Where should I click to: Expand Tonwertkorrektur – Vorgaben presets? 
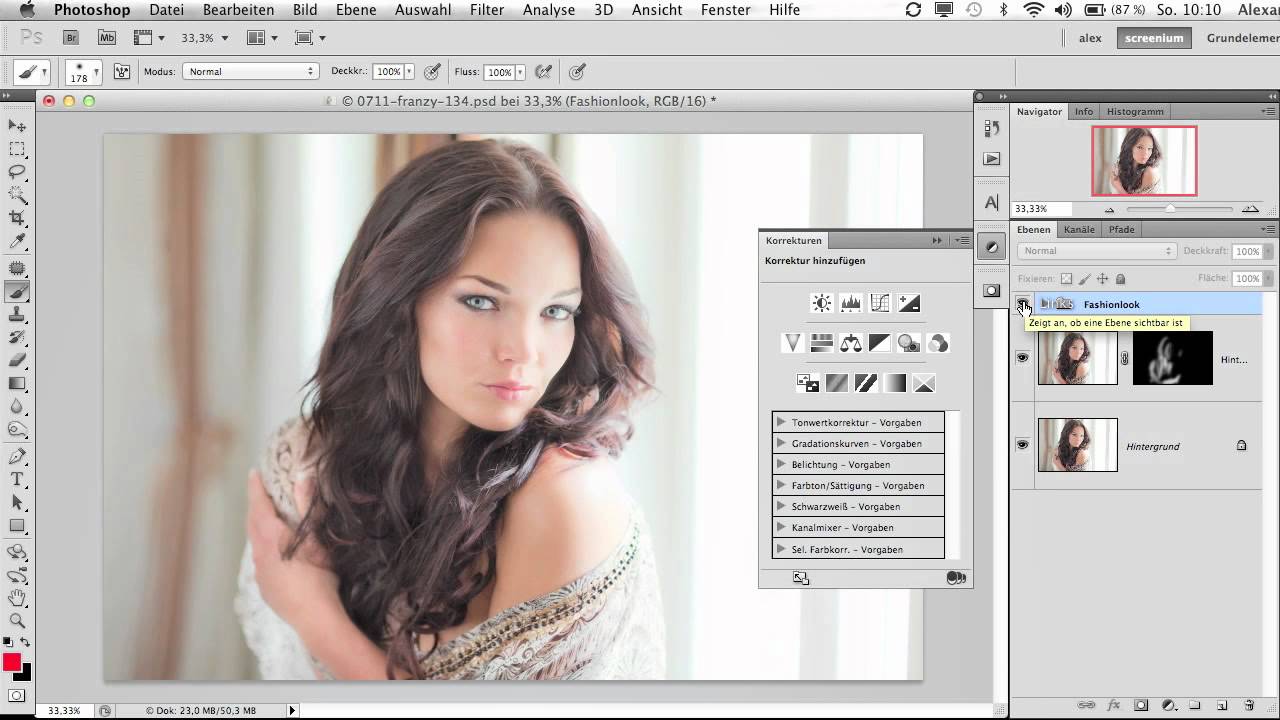[781, 422]
